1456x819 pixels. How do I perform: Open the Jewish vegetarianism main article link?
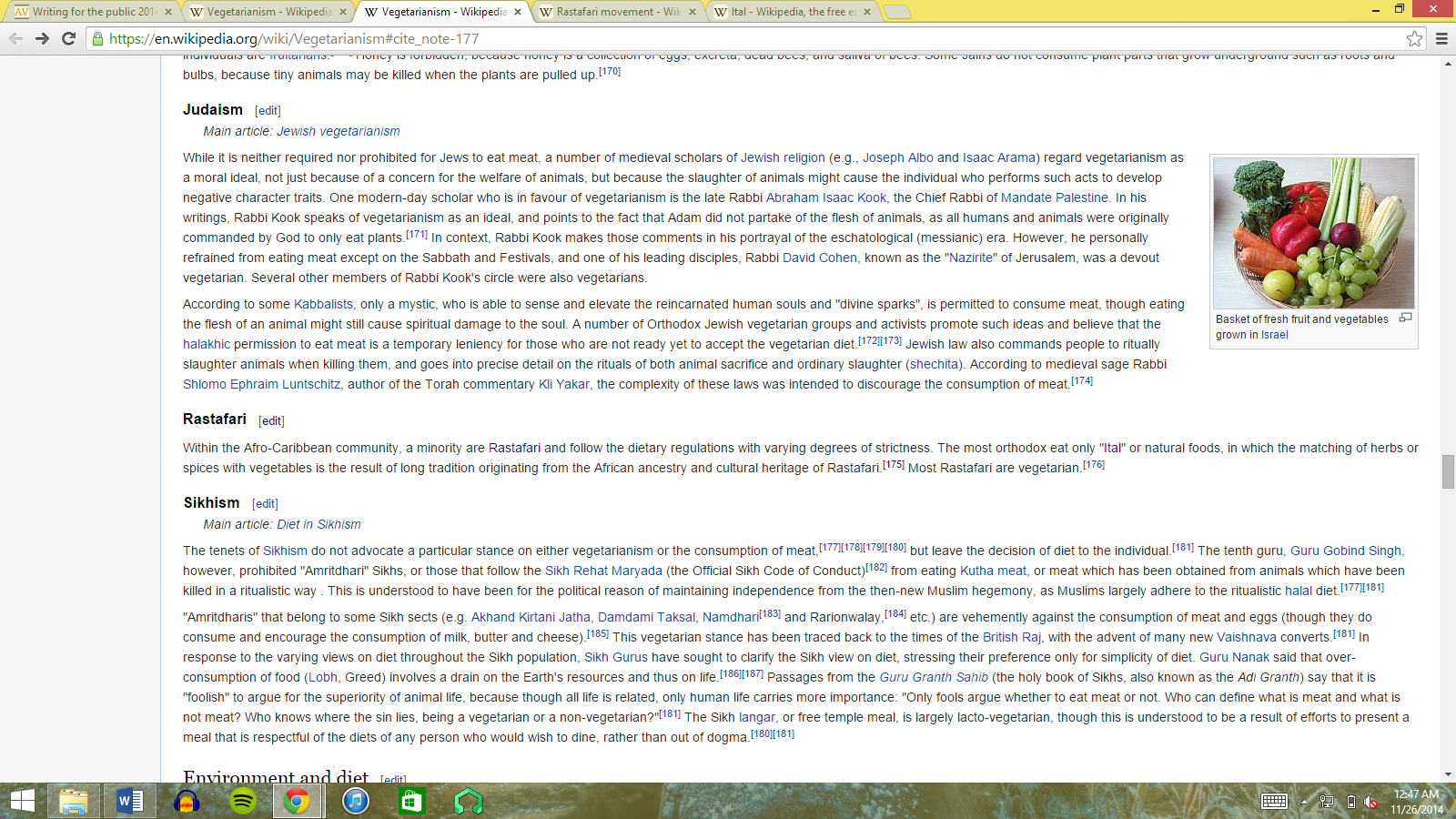pyautogui.click(x=338, y=131)
